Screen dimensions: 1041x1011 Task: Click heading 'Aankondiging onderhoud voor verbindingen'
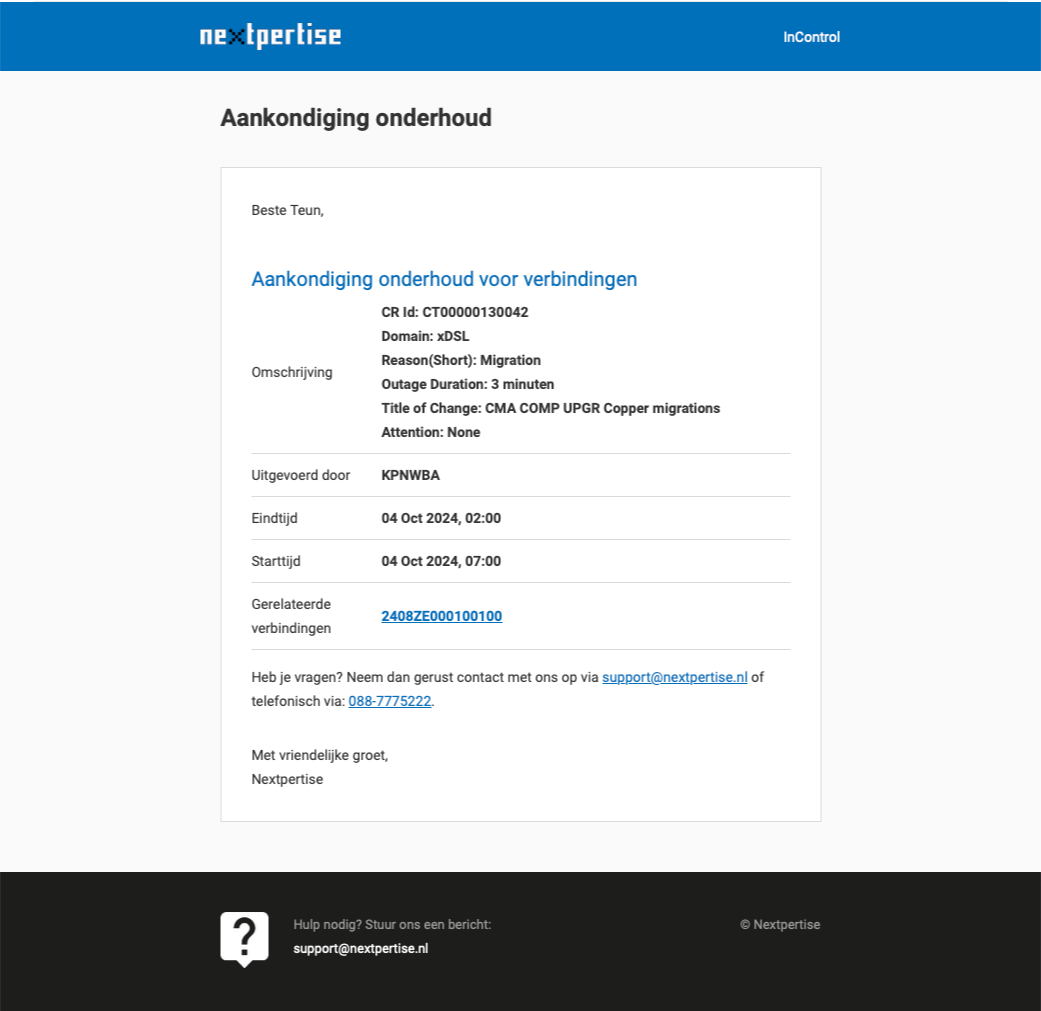(x=444, y=279)
